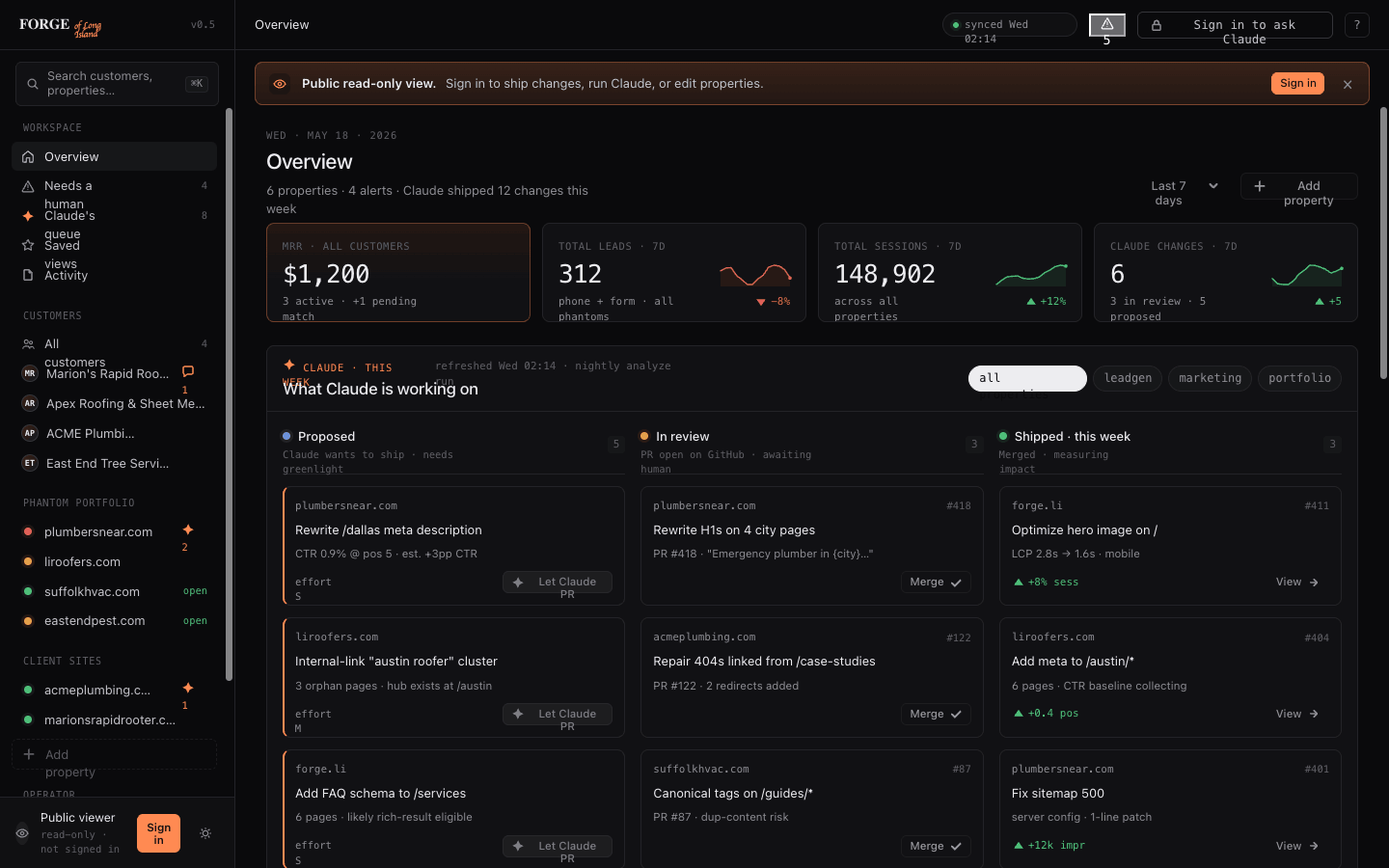1389x868 pixels.
Task: Select the all filter pill
Action: coord(1027,378)
